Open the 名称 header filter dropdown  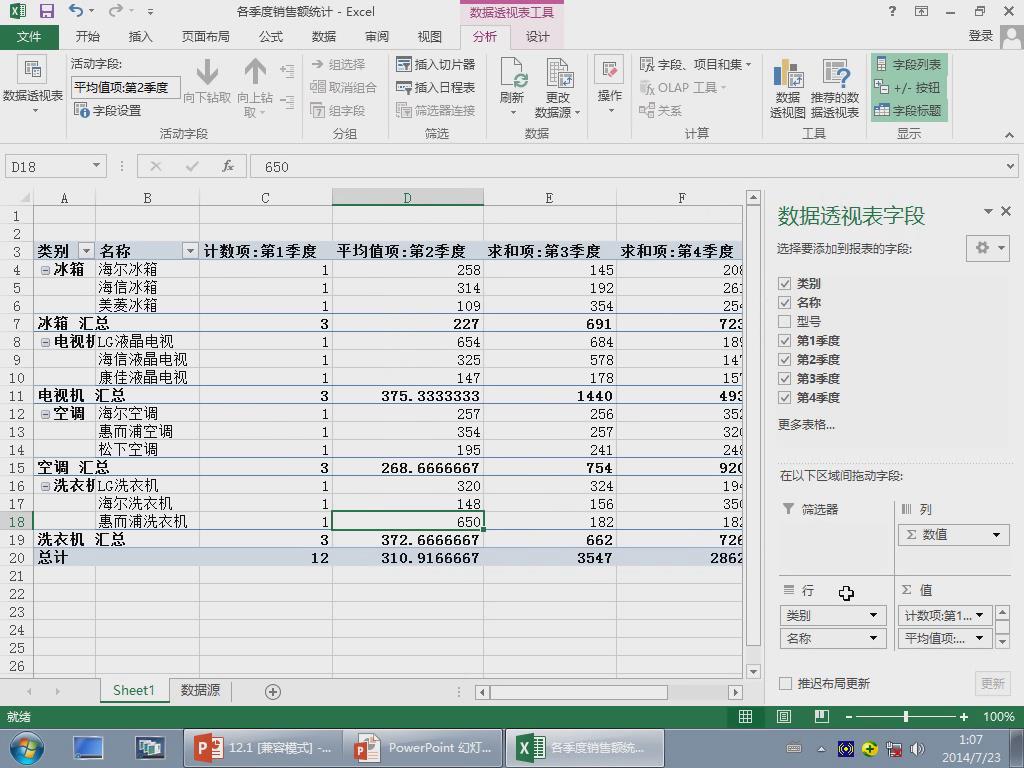pyautogui.click(x=190, y=251)
